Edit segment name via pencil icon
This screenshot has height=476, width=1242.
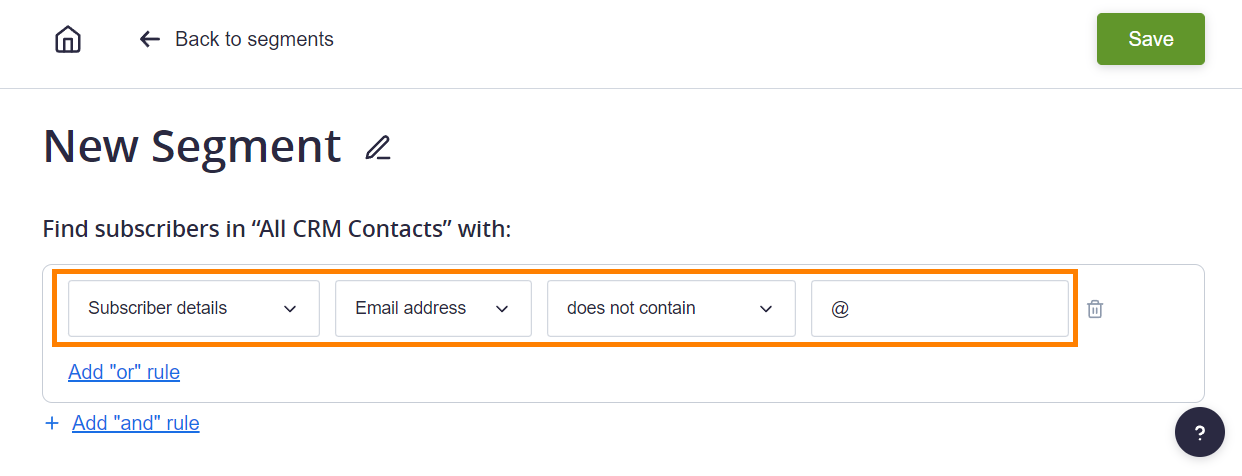click(378, 148)
